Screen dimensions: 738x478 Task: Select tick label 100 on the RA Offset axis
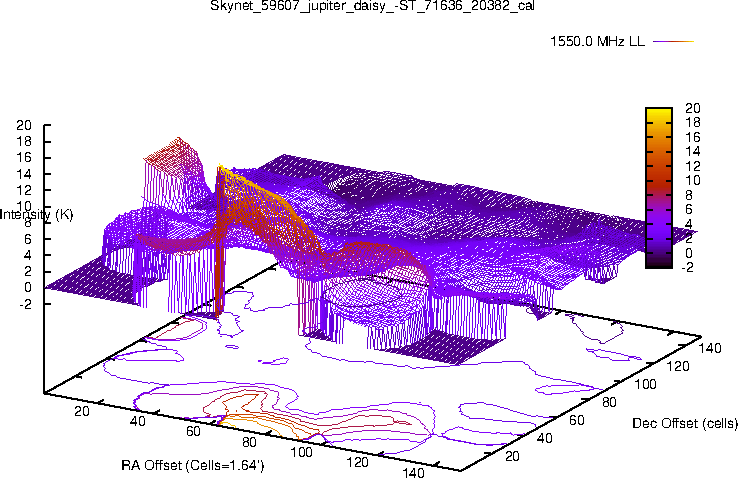coord(301,452)
